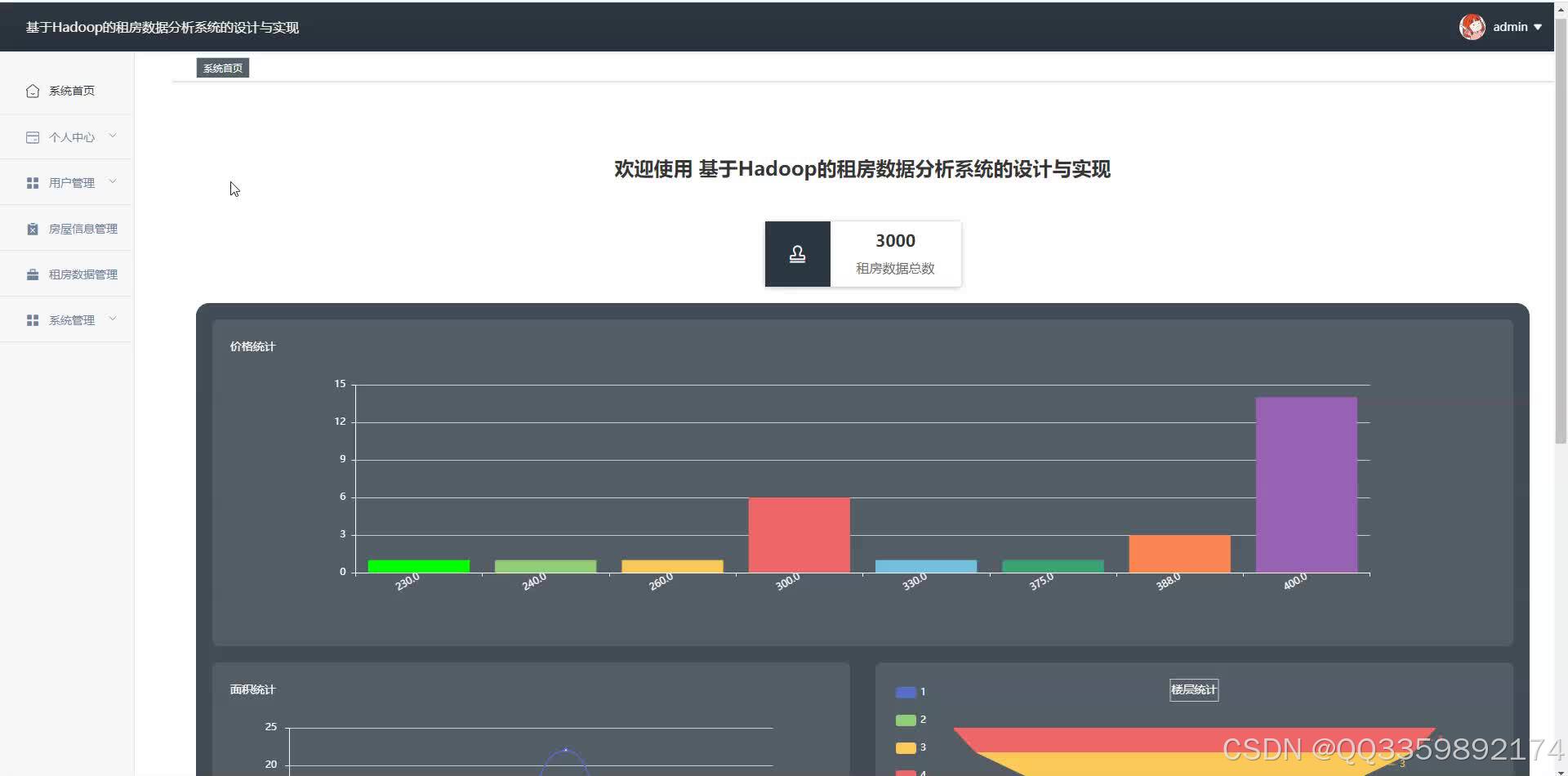Click the admin avatar picture
The image size is (1568, 776).
pos(1472,27)
